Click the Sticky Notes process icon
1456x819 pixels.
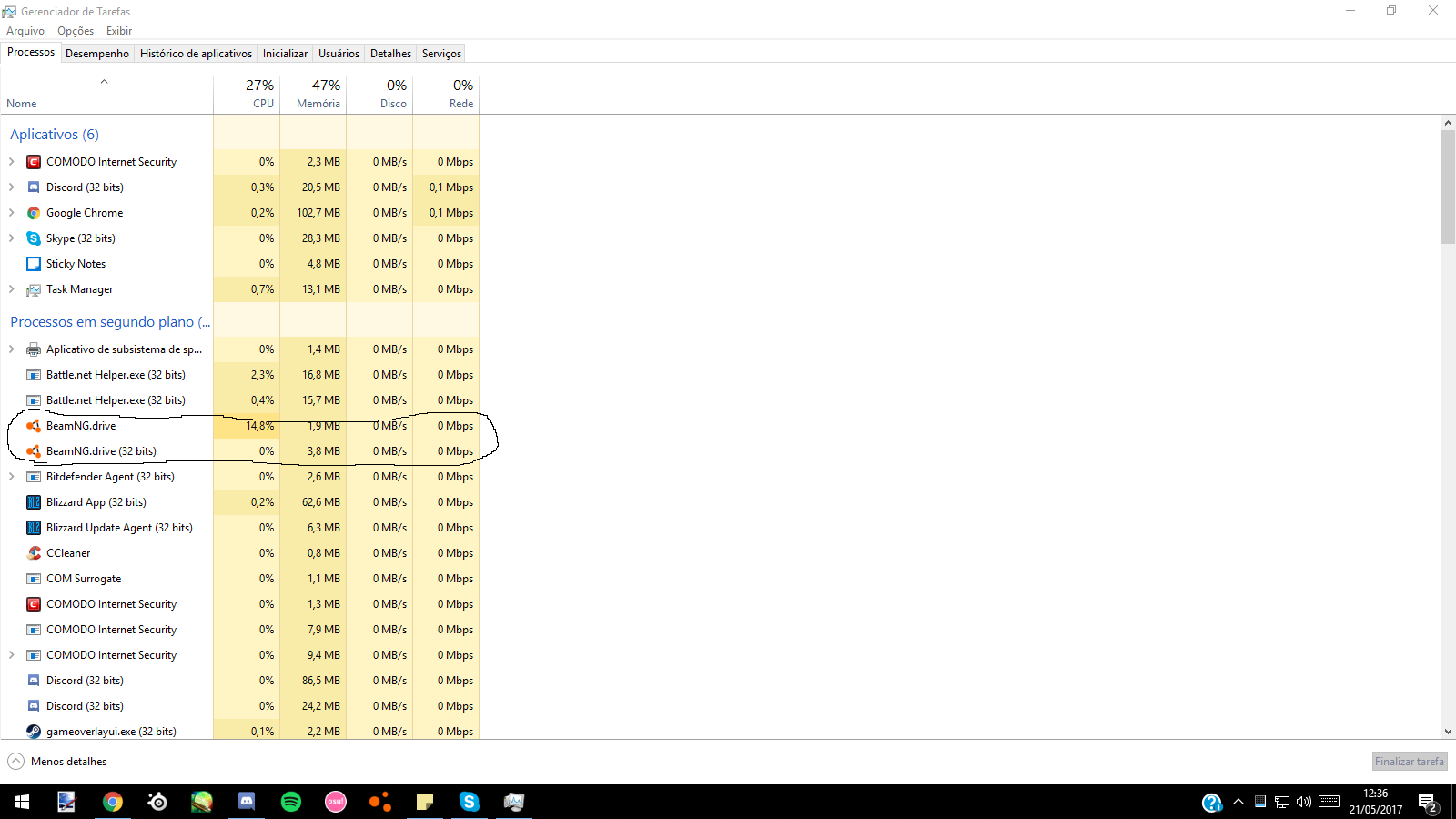34,264
